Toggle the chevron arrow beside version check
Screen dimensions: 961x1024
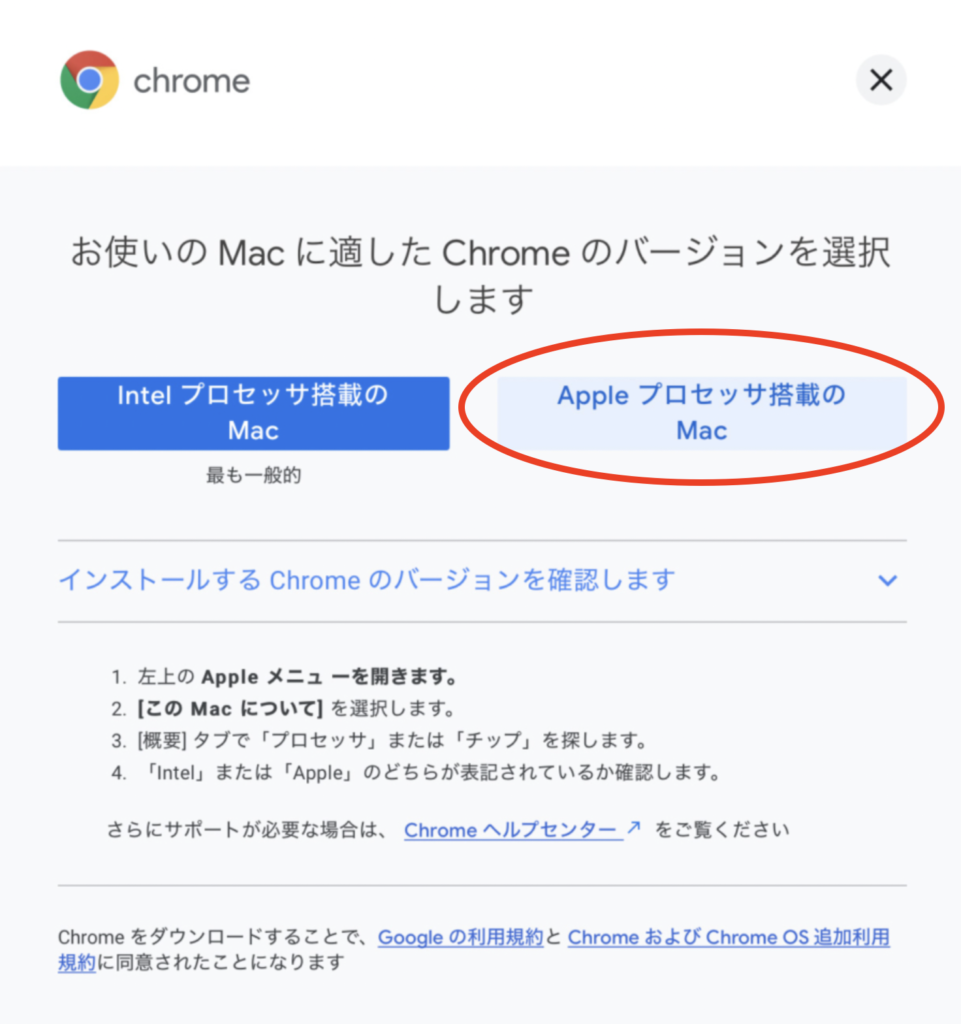(x=887, y=581)
